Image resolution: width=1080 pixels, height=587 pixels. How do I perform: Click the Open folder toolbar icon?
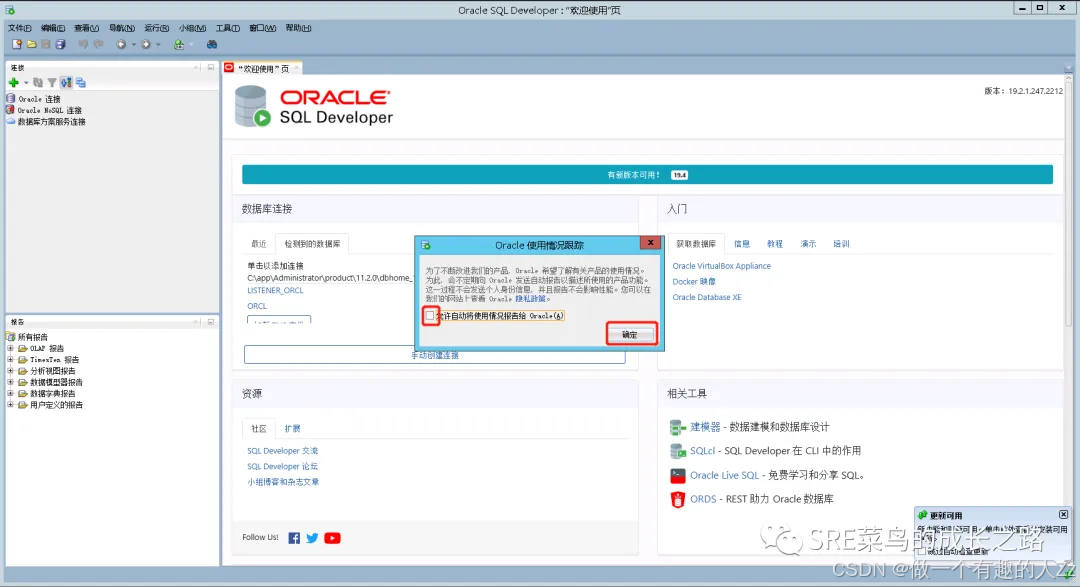tap(32, 44)
